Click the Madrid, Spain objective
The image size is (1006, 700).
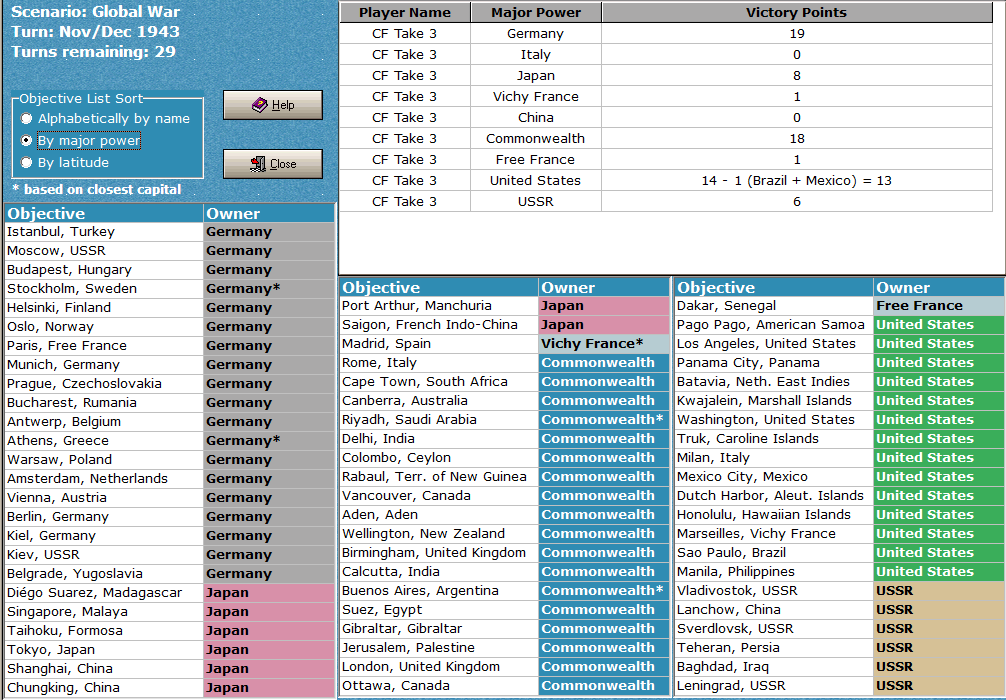tap(439, 344)
